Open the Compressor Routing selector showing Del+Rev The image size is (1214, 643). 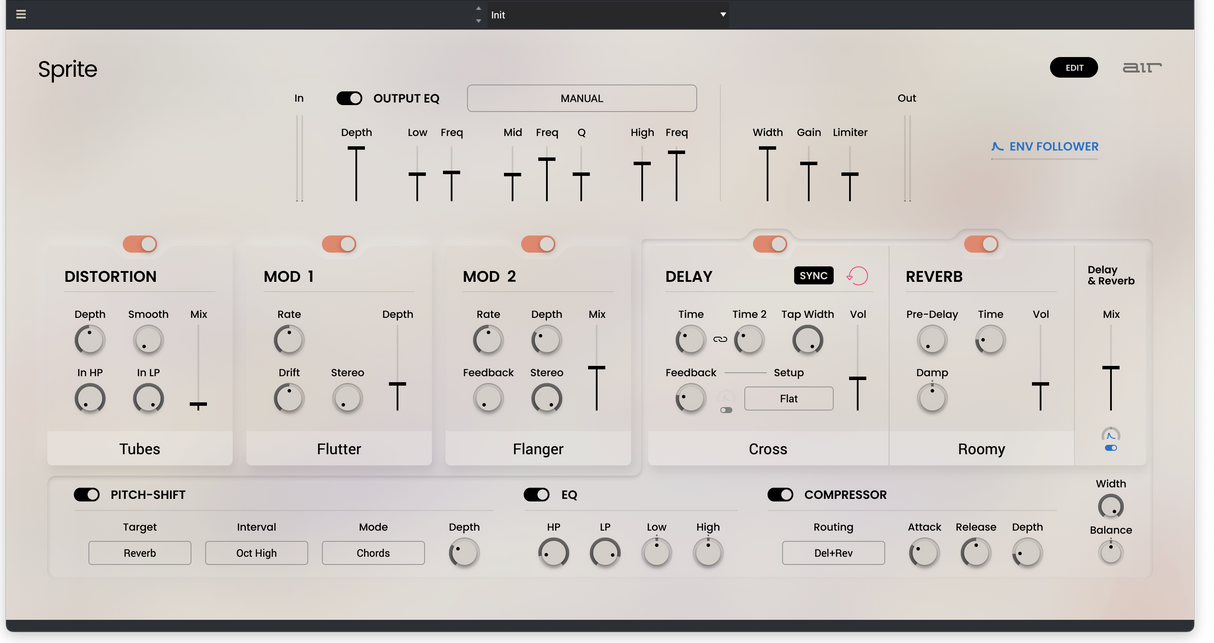833,553
